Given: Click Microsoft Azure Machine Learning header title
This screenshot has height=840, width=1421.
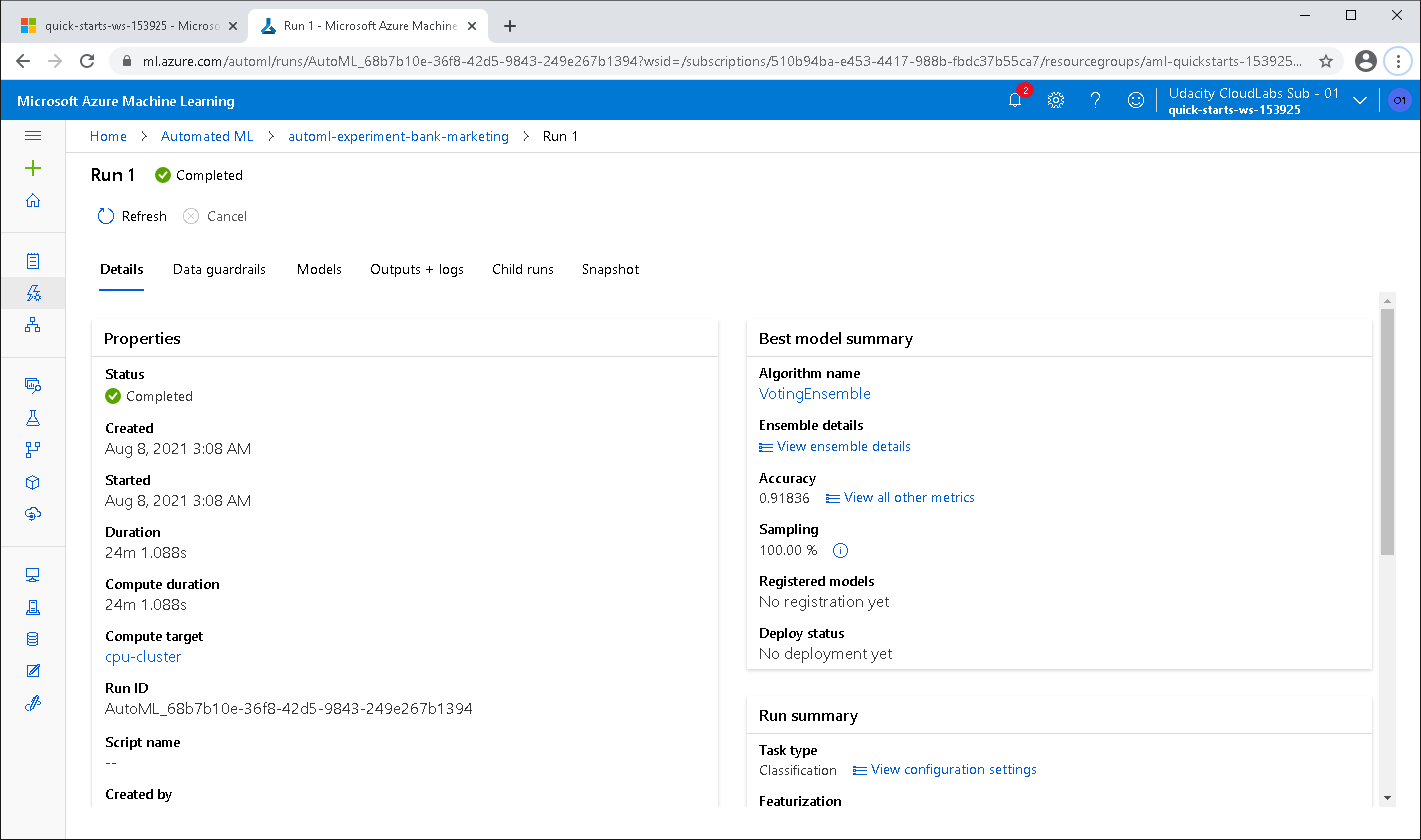Looking at the screenshot, I should pos(126,101).
